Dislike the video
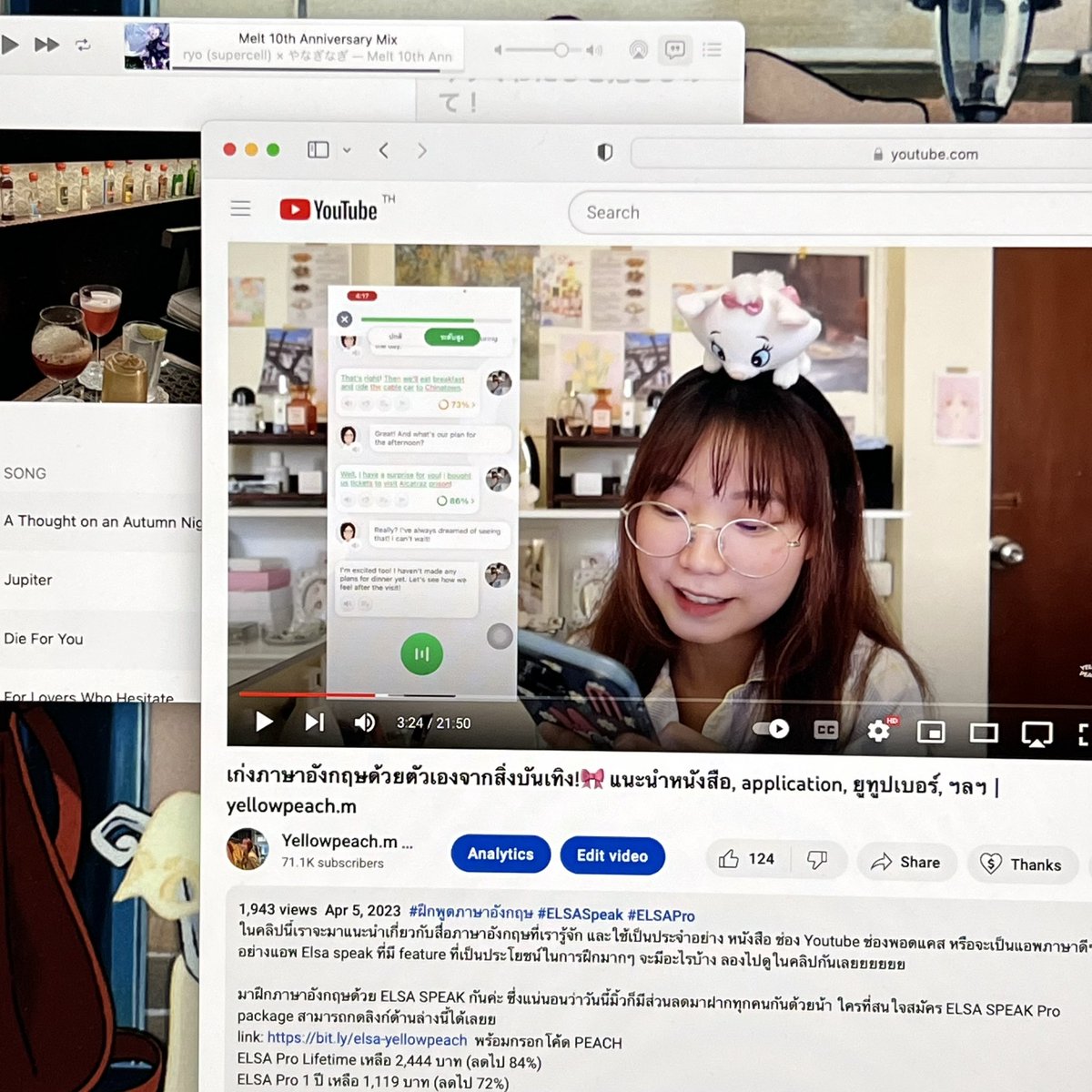Screen dimensions: 1092x1092 click(x=817, y=860)
